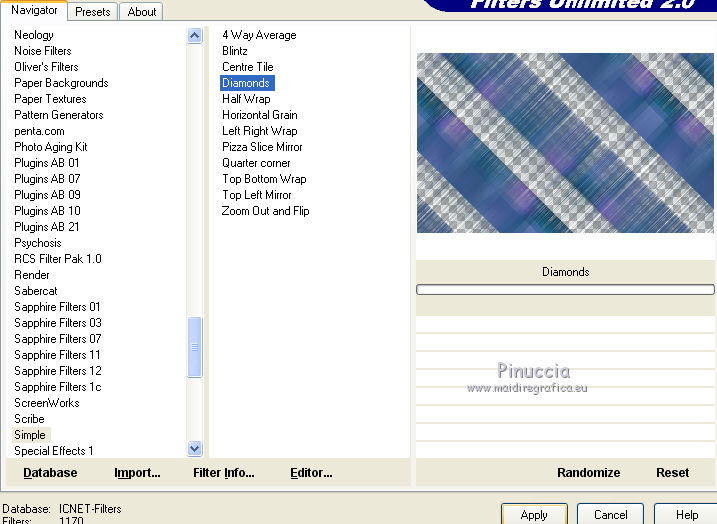Image resolution: width=717 pixels, height=524 pixels.
Task: Click the category list scrollbar thumb
Action: pyautogui.click(x=194, y=347)
